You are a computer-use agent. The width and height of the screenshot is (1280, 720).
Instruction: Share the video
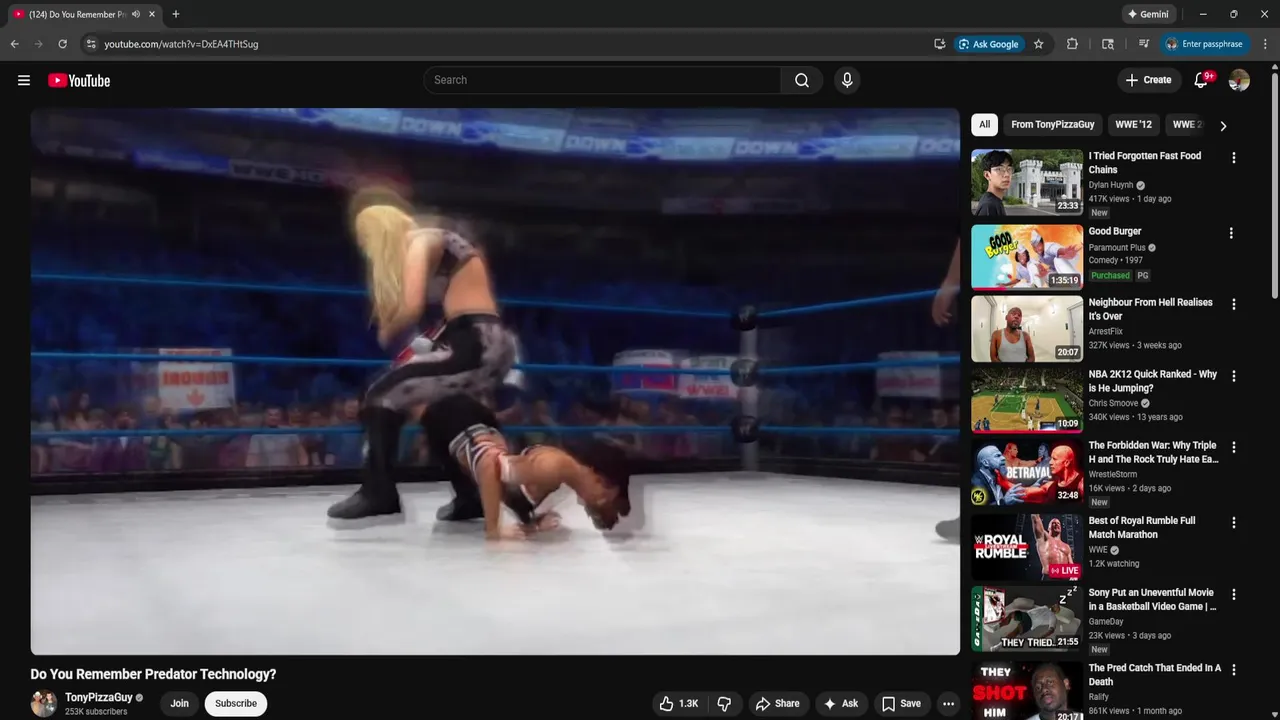(x=777, y=704)
